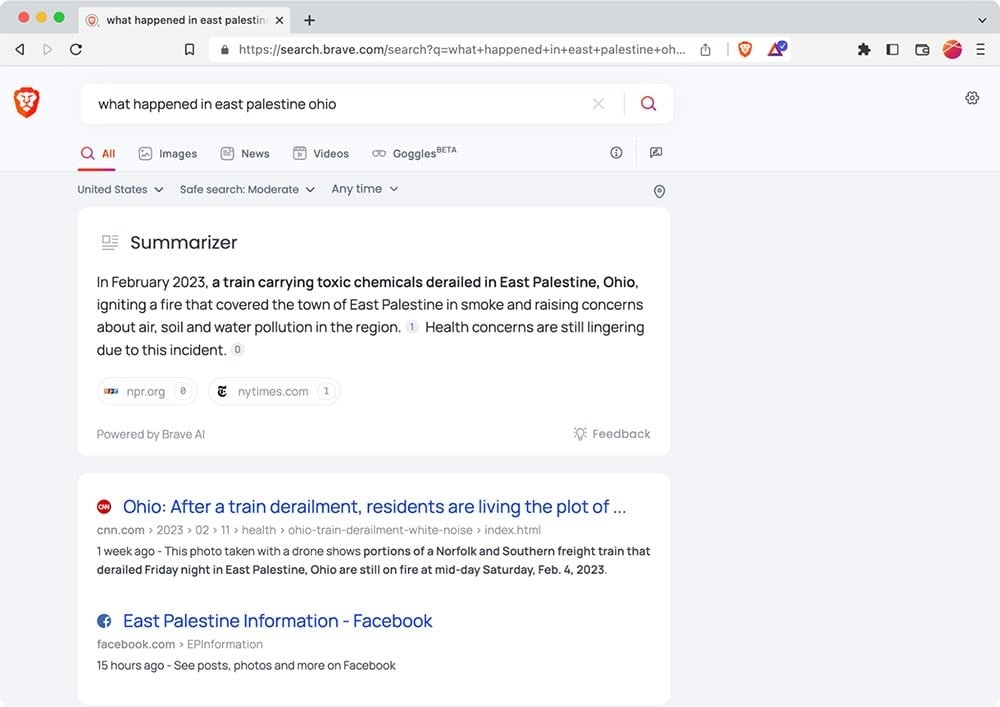1000x707 pixels.
Task: Bookmark this page icon
Action: 189,49
